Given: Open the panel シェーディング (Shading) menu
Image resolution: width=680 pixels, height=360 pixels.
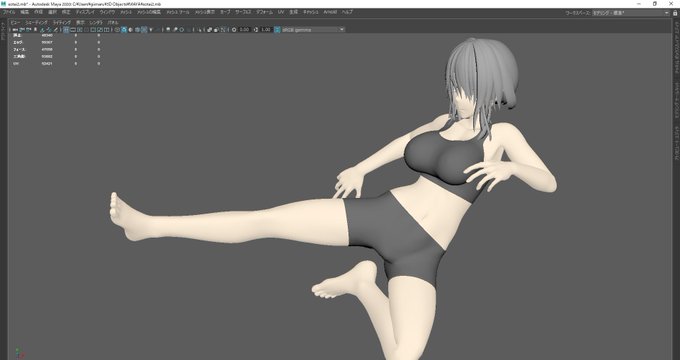Looking at the screenshot, I should tap(36, 22).
